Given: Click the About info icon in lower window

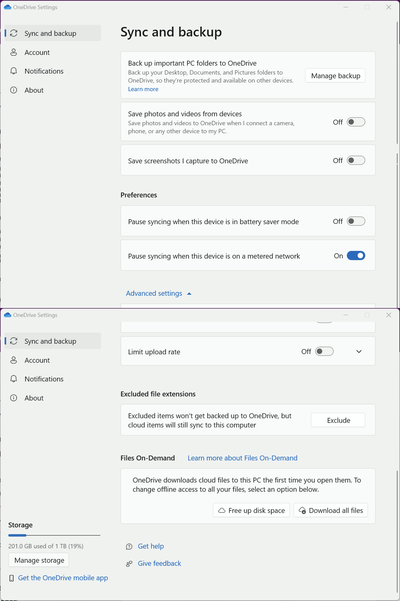Looking at the screenshot, I should tap(14, 398).
